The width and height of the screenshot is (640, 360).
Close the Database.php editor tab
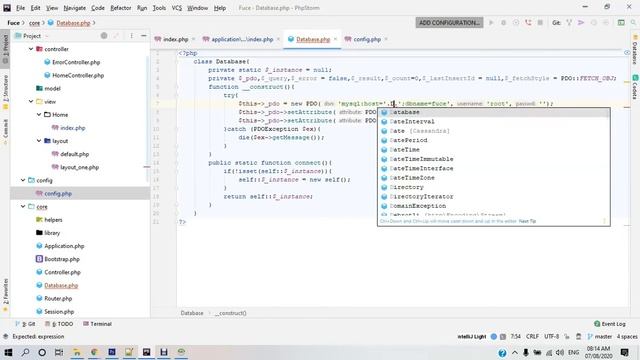(336, 39)
